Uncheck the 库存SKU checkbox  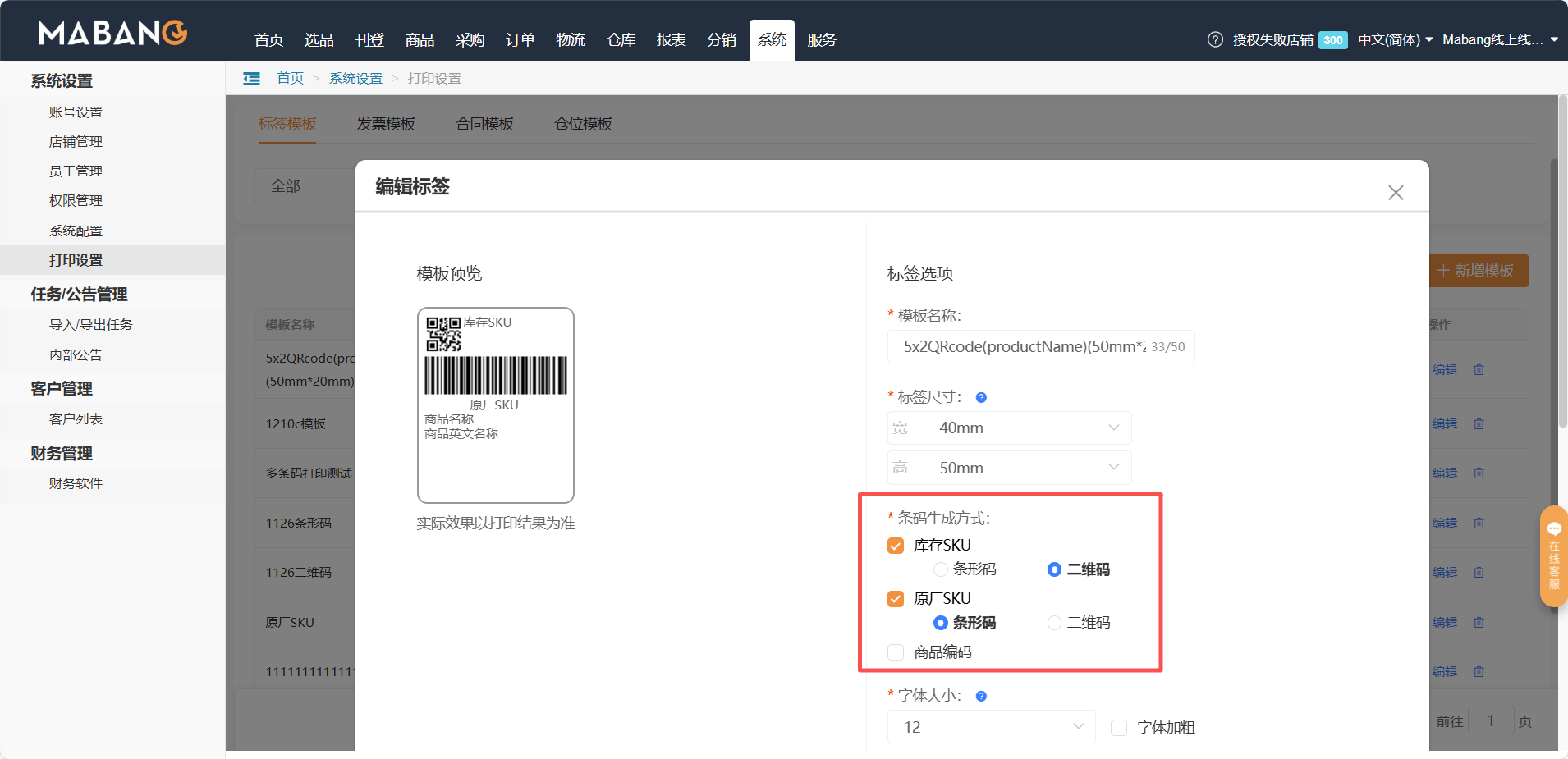click(x=895, y=545)
